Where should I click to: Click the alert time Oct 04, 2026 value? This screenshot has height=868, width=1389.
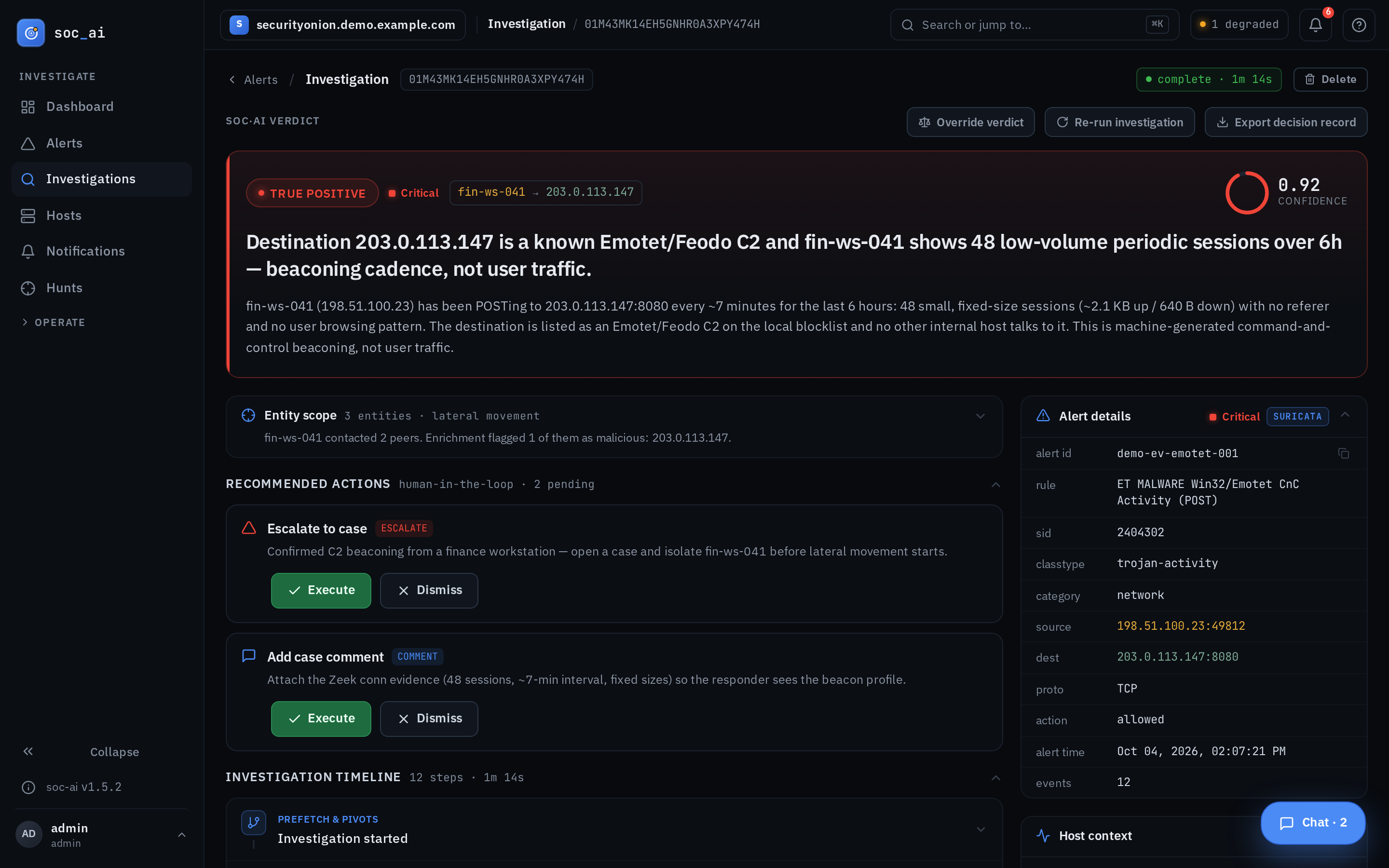[x=1201, y=751]
